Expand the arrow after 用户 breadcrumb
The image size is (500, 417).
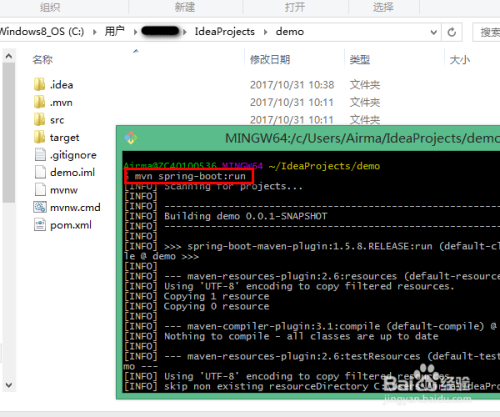[x=135, y=32]
